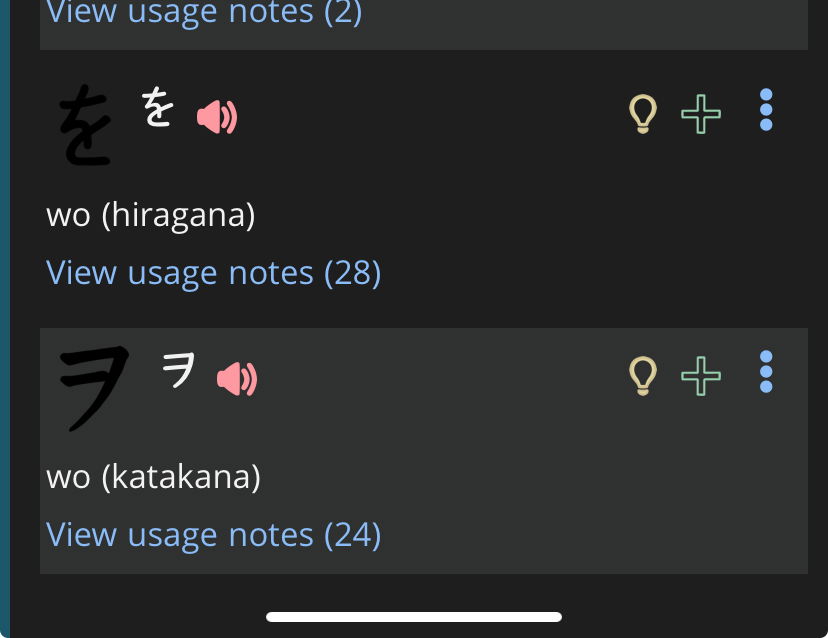Viewport: 828px width, 638px height.
Task: Select the small white ヲ character
Action: click(179, 372)
